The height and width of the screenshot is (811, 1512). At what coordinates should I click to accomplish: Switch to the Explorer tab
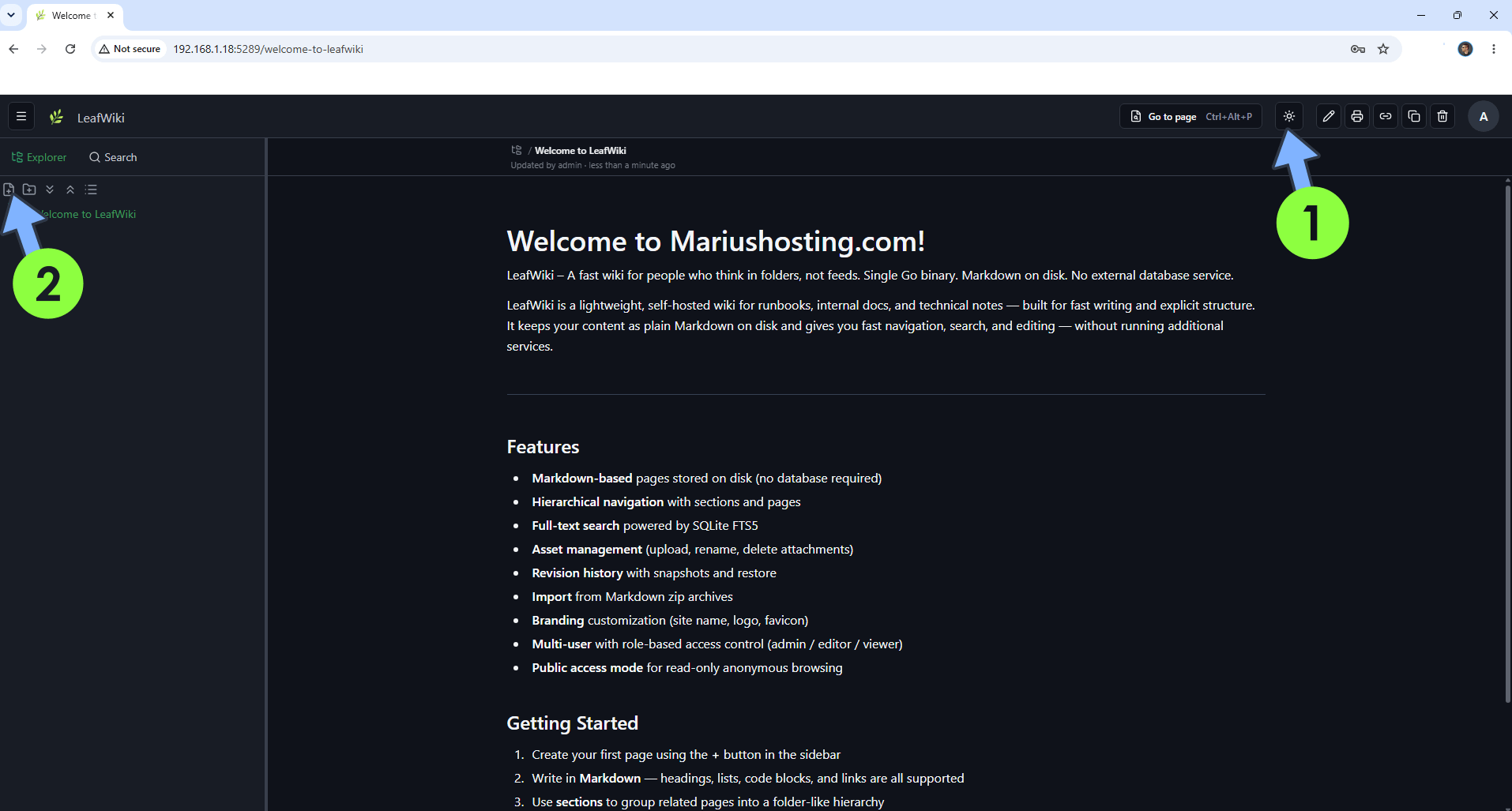tap(39, 157)
